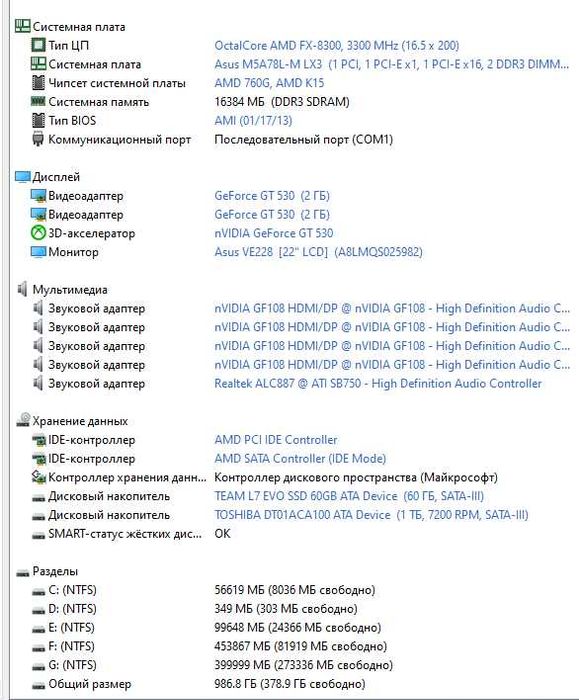This screenshot has width=579, height=700.
Task: Select the Коммуникационный порт label
Action: (120, 139)
